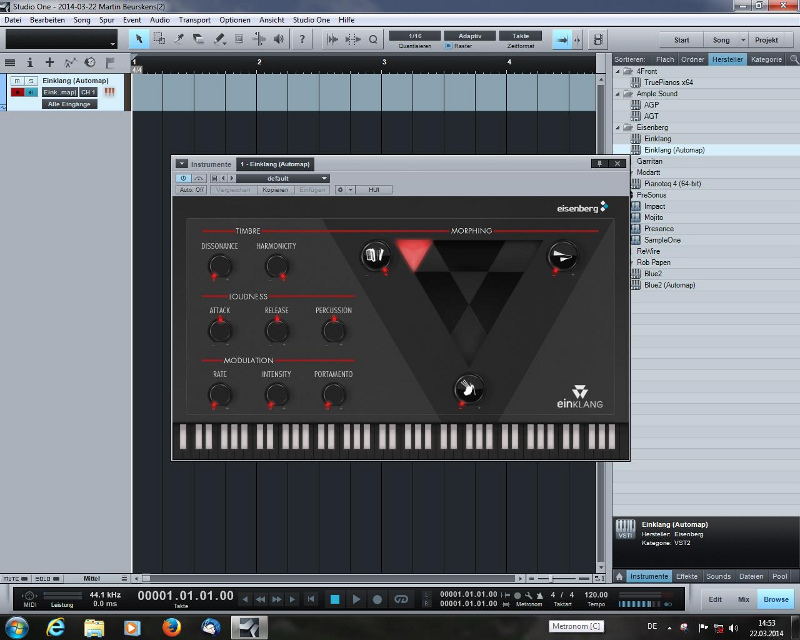Click the Kopieren button in plugin header
The image size is (800, 640).
coord(276,190)
